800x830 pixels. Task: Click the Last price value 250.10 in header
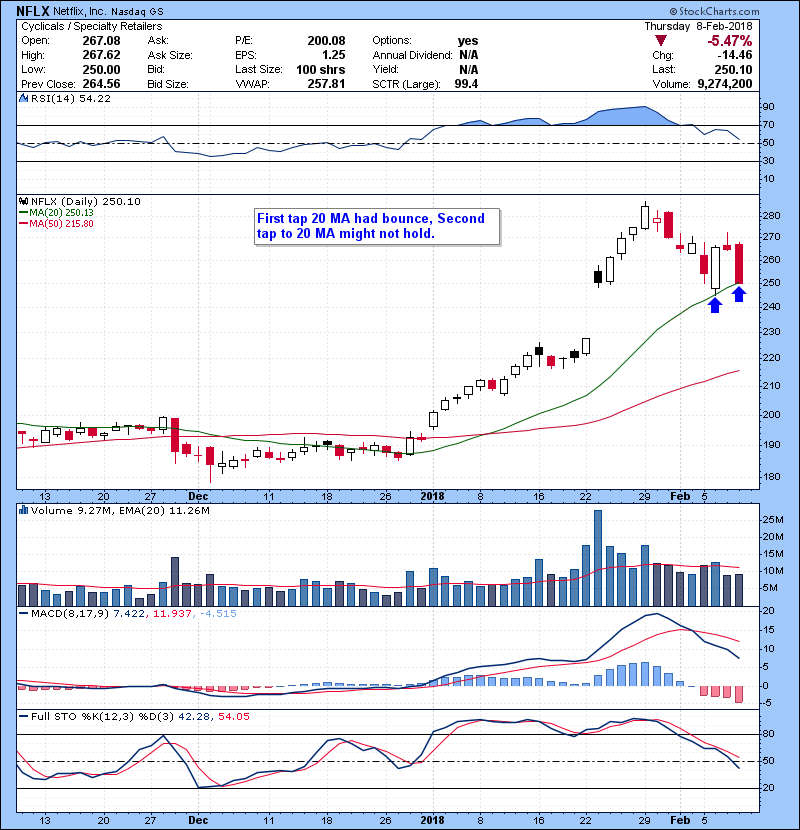pos(733,69)
